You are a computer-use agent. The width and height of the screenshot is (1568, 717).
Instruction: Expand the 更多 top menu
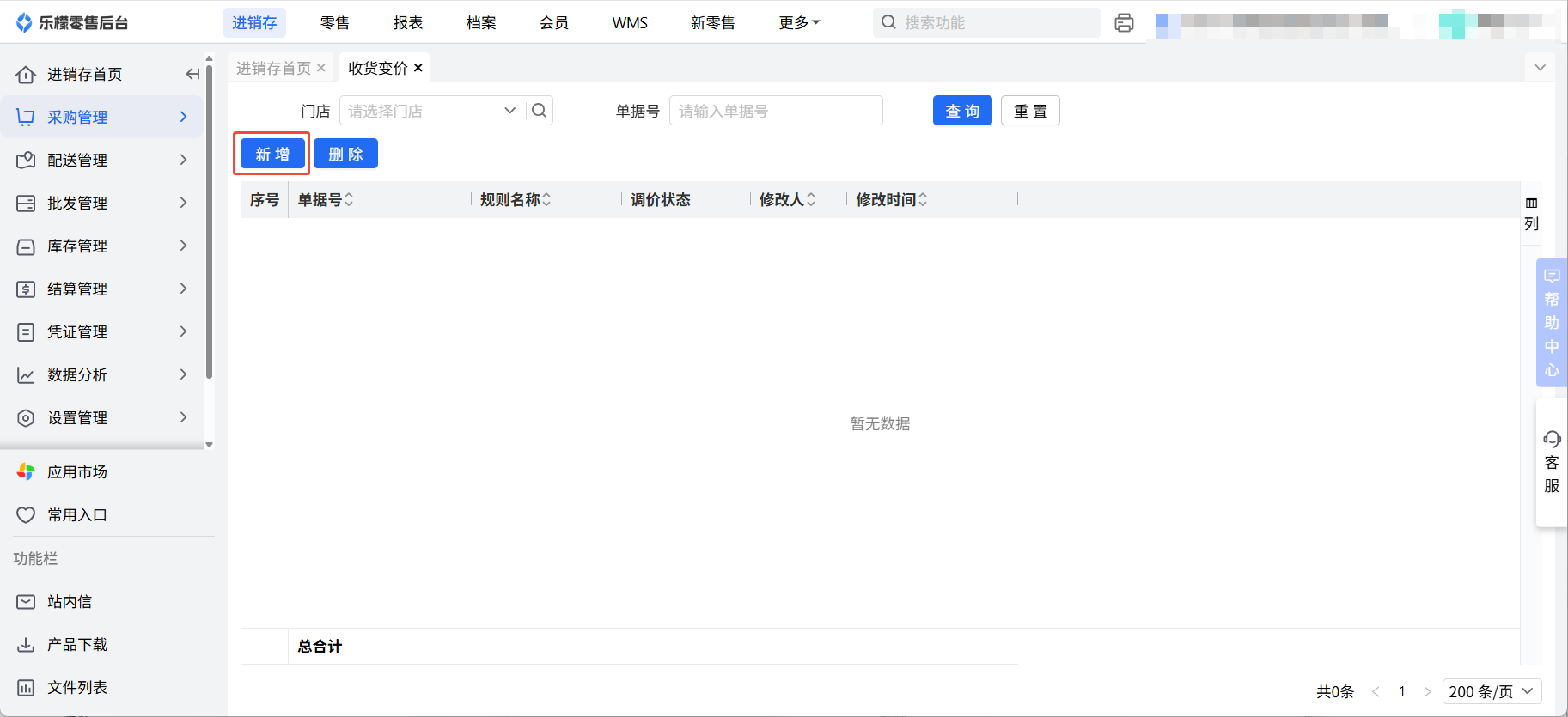pyautogui.click(x=799, y=23)
